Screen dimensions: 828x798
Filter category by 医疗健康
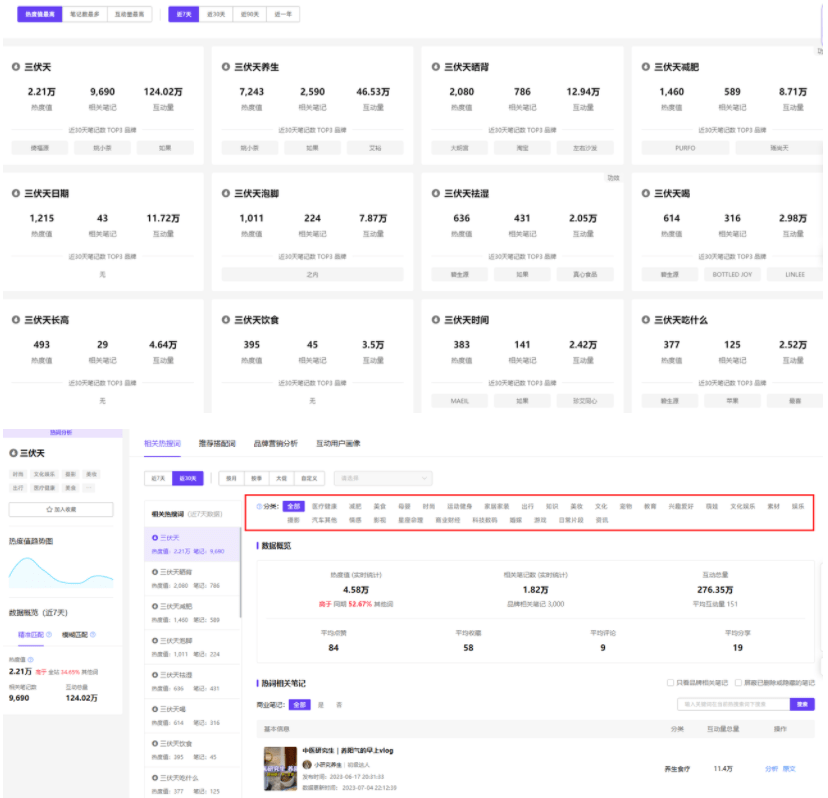tap(324, 506)
